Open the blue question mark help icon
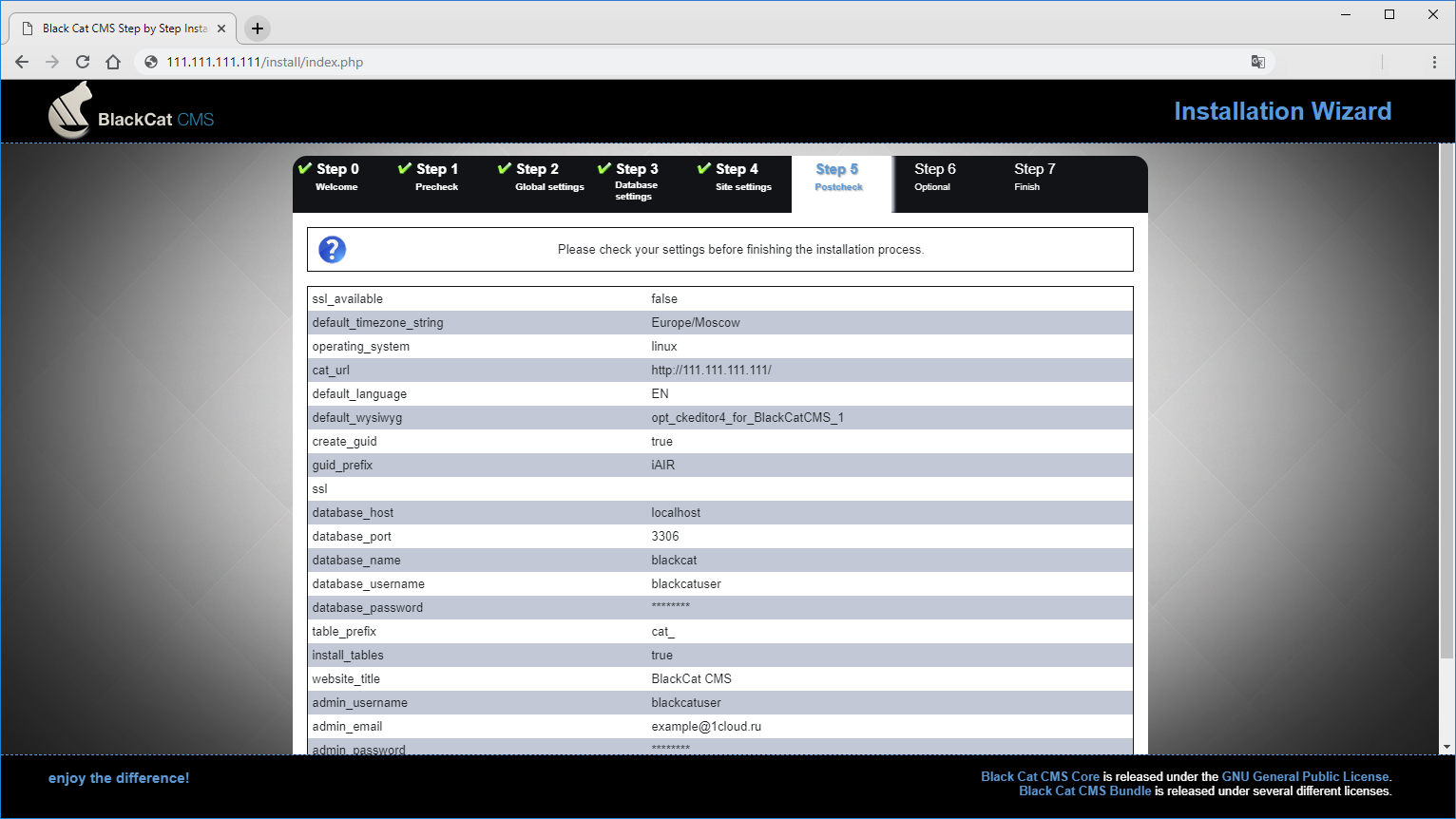Viewport: 1456px width, 819px height. click(x=332, y=249)
